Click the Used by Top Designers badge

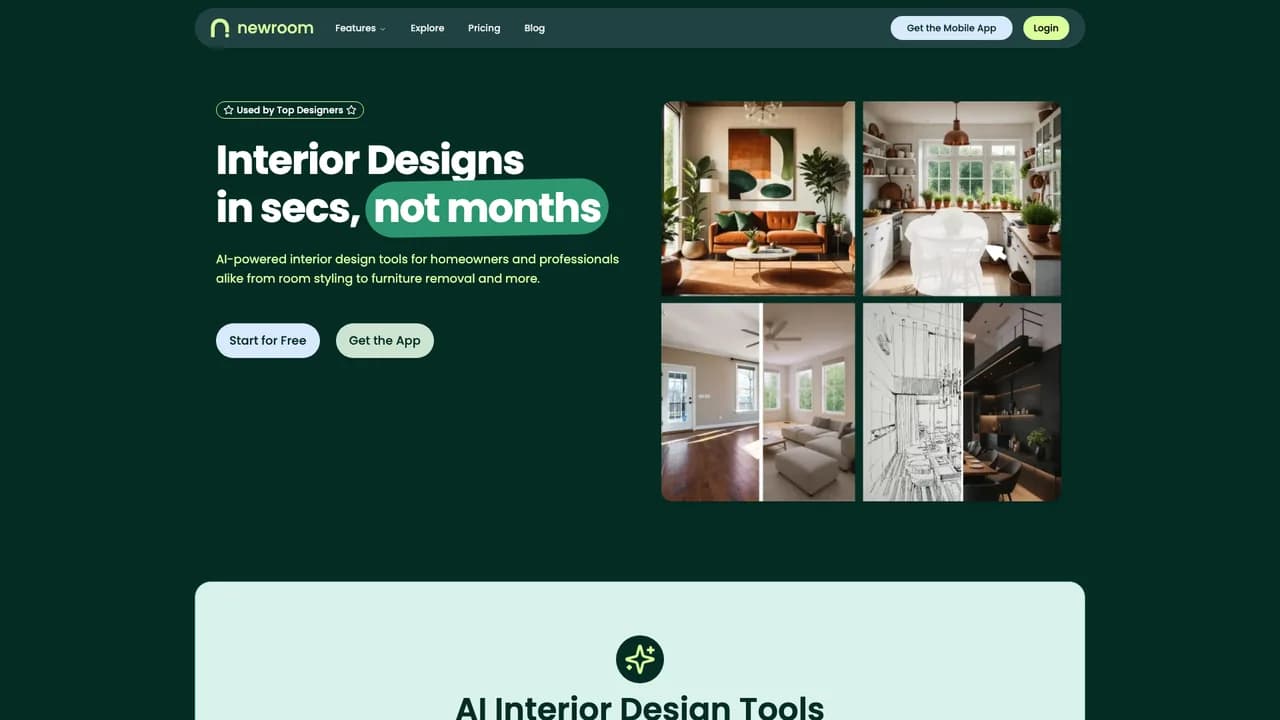[x=290, y=110]
